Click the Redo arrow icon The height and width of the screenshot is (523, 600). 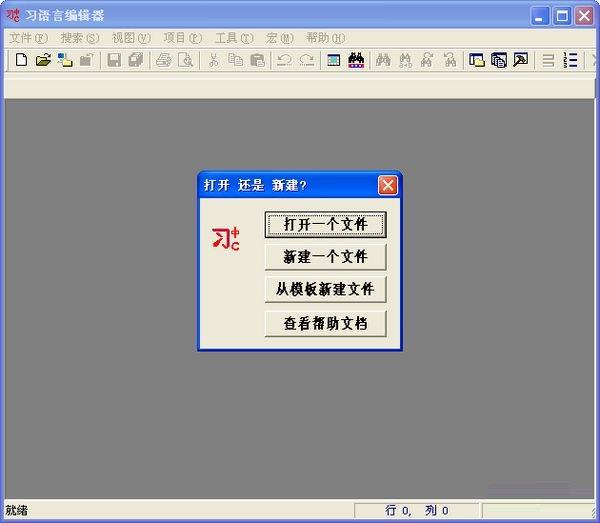(307, 60)
